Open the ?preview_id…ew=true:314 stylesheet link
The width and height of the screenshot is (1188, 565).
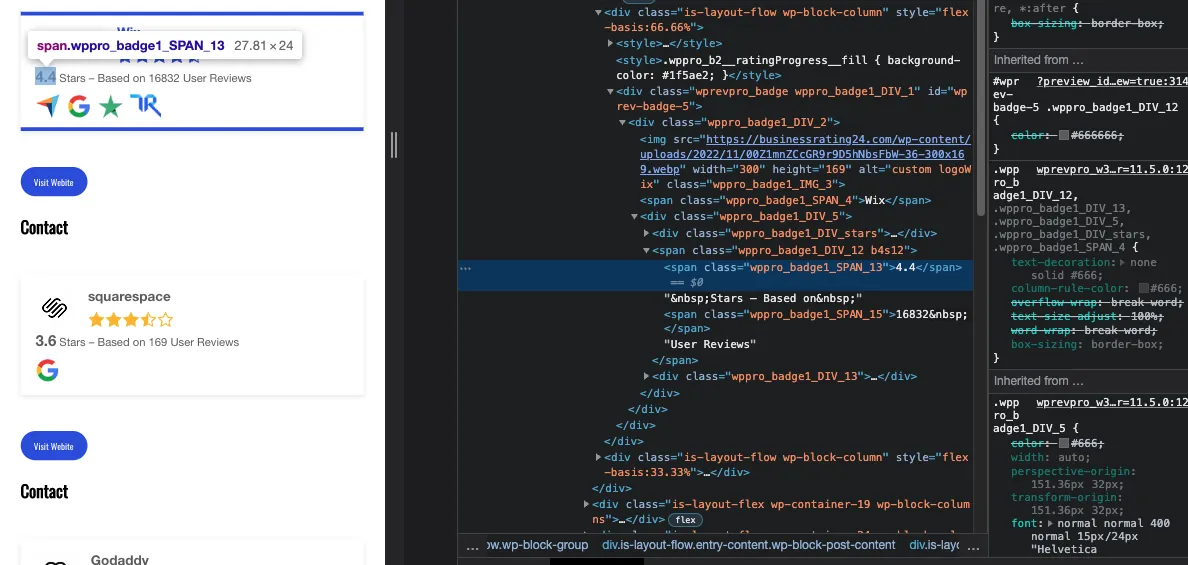(1112, 82)
